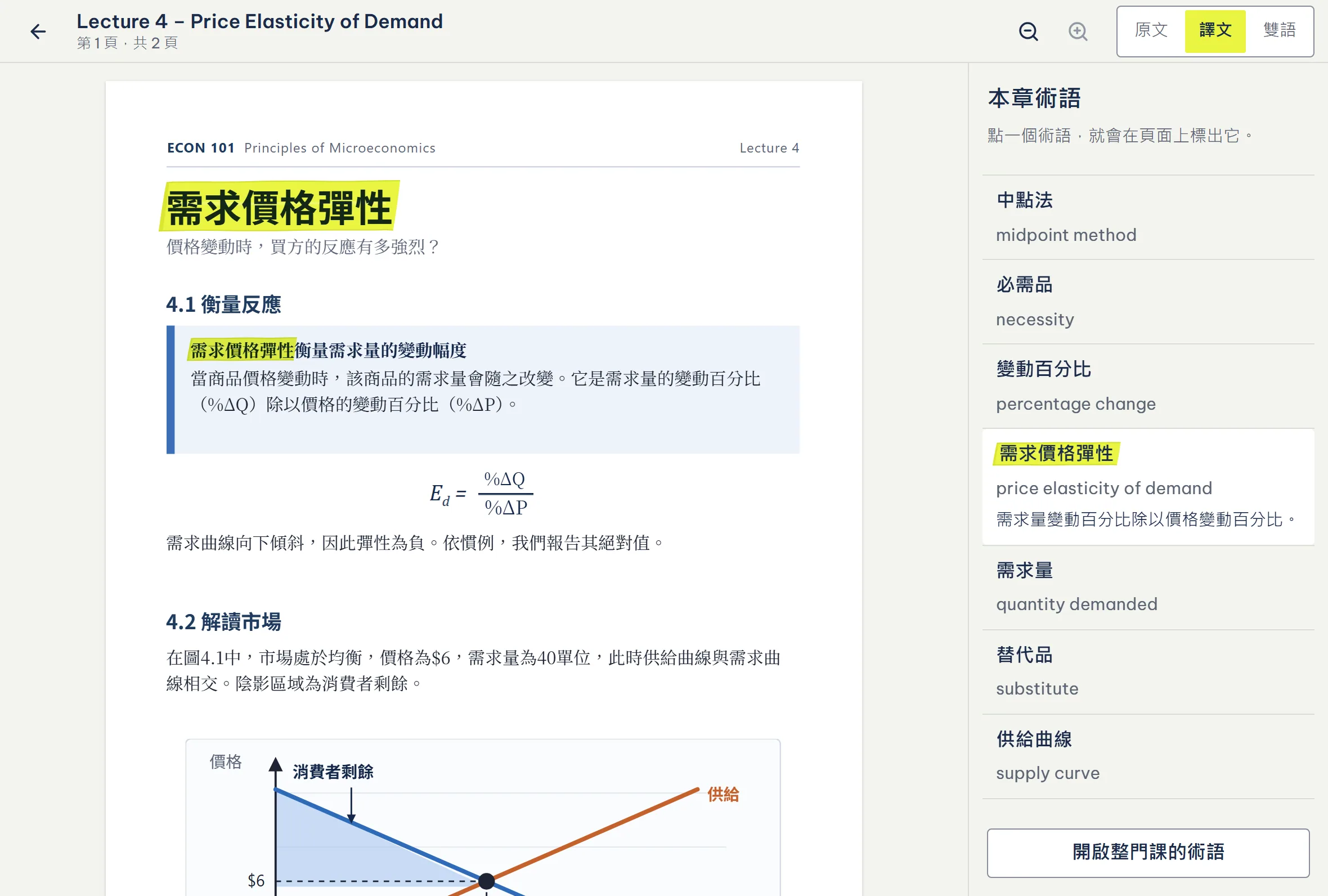Select the 譯文 view mode
The width and height of the screenshot is (1328, 896).
1215,31
